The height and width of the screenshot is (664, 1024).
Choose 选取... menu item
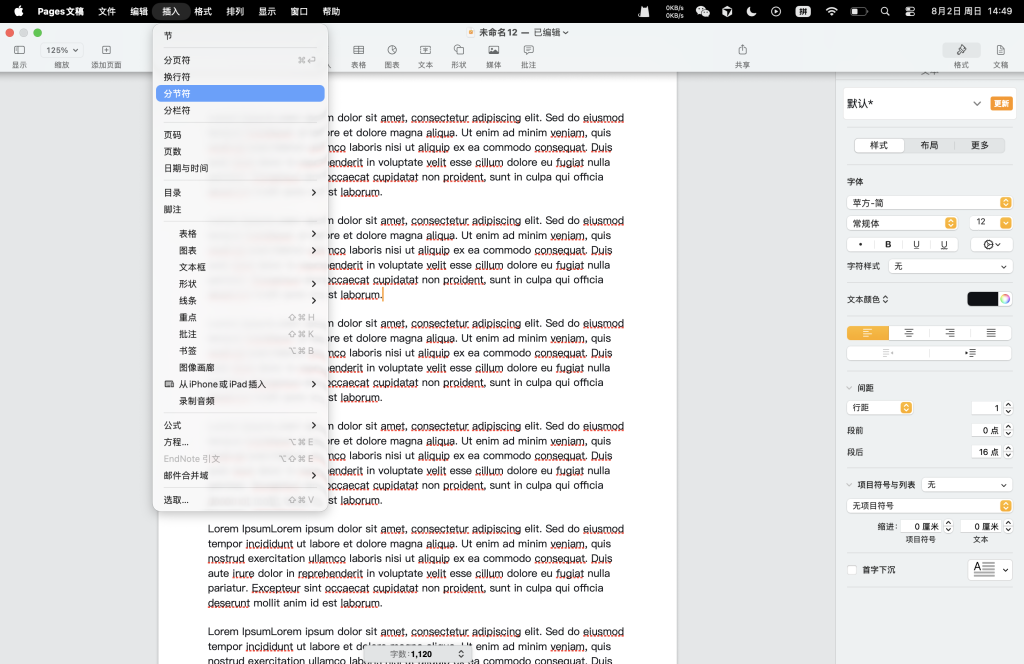pos(240,500)
